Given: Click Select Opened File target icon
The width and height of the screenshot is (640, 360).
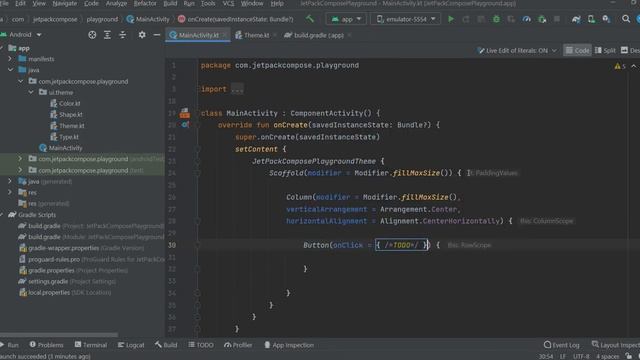Looking at the screenshot, I should click(x=92, y=35).
